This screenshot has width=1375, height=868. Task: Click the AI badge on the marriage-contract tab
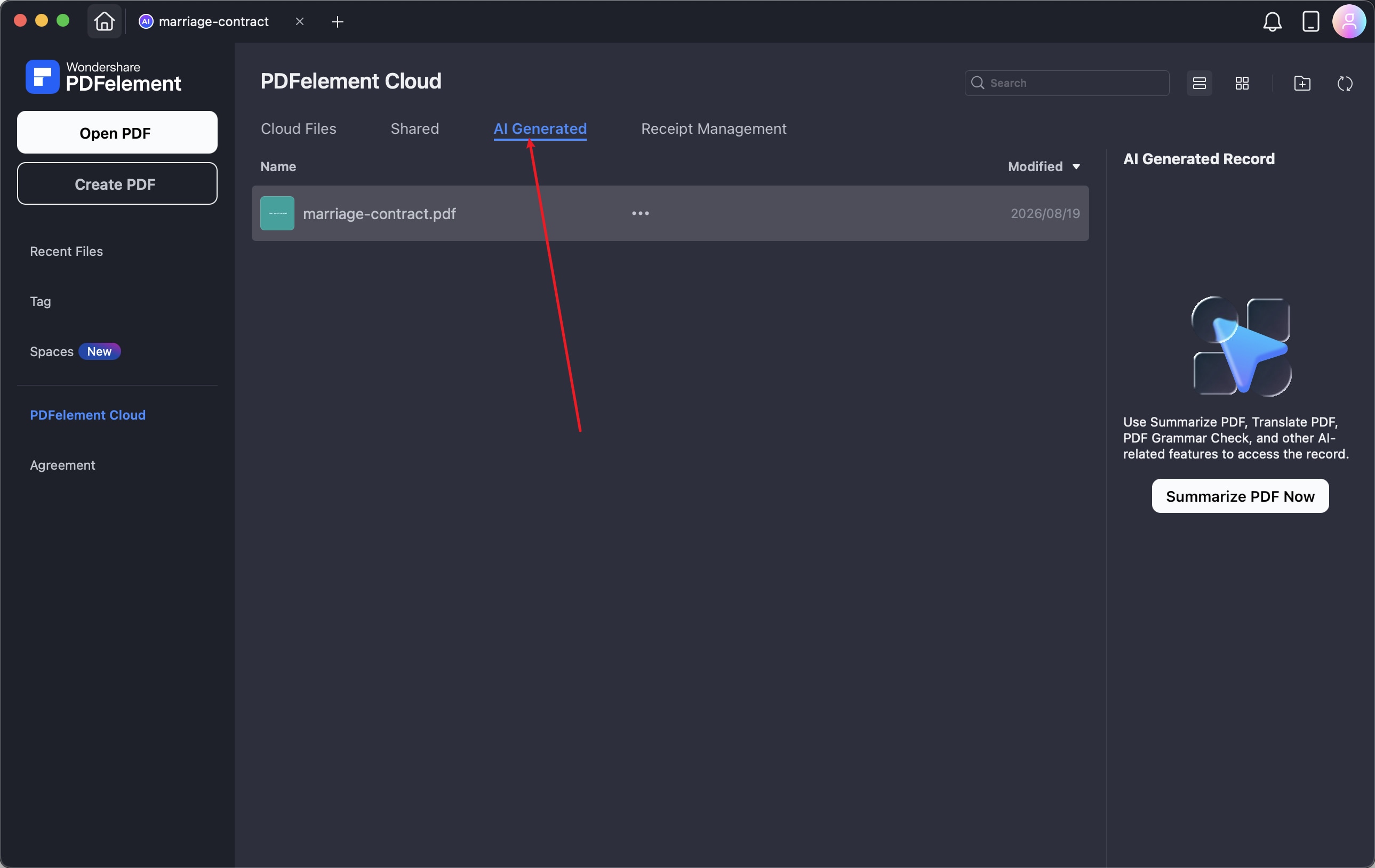(146, 22)
